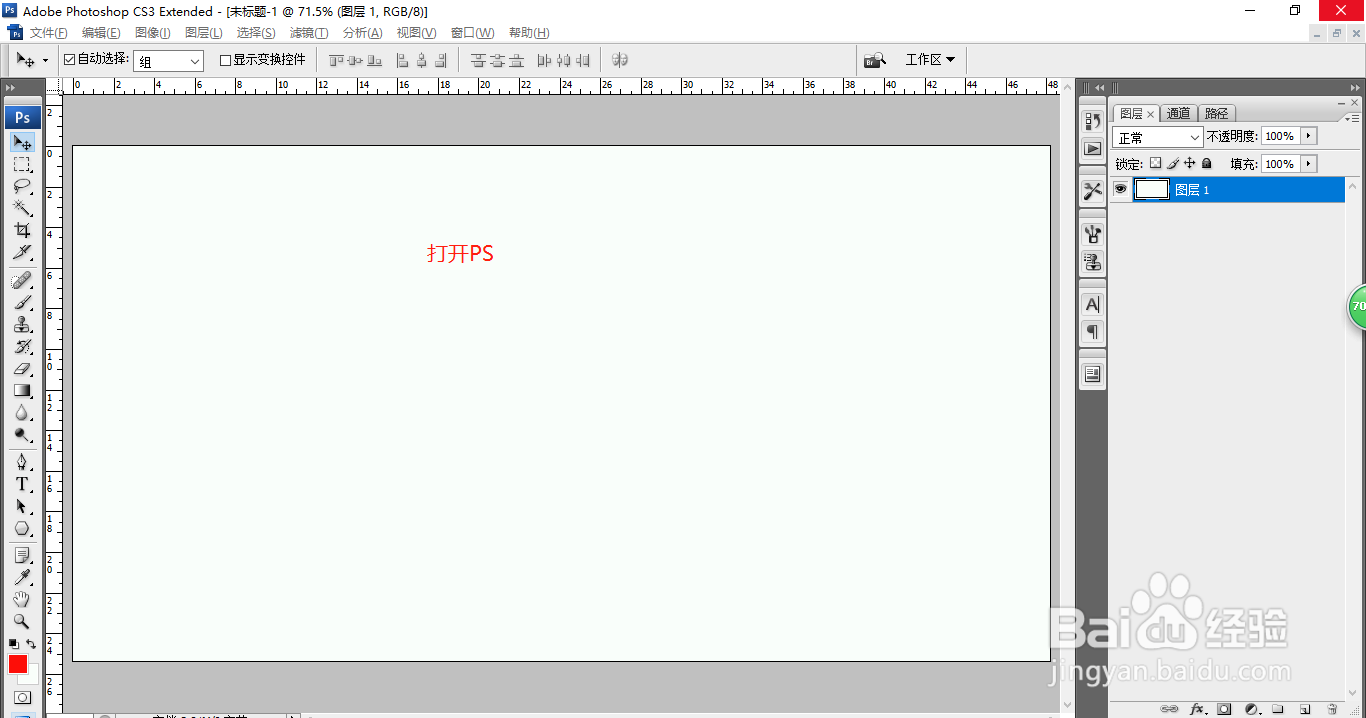Toggle Quick Mask mode
This screenshot has height=718, width=1366.
point(22,697)
